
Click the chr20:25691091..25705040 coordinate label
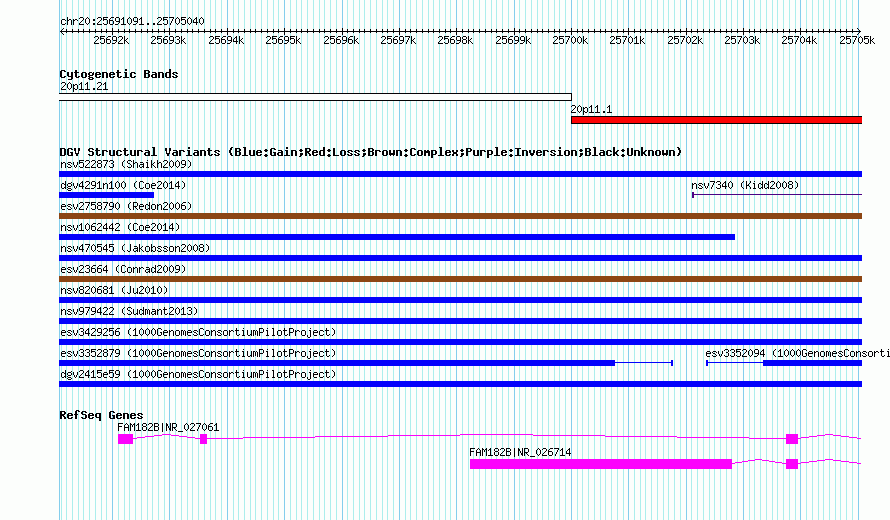click(132, 22)
